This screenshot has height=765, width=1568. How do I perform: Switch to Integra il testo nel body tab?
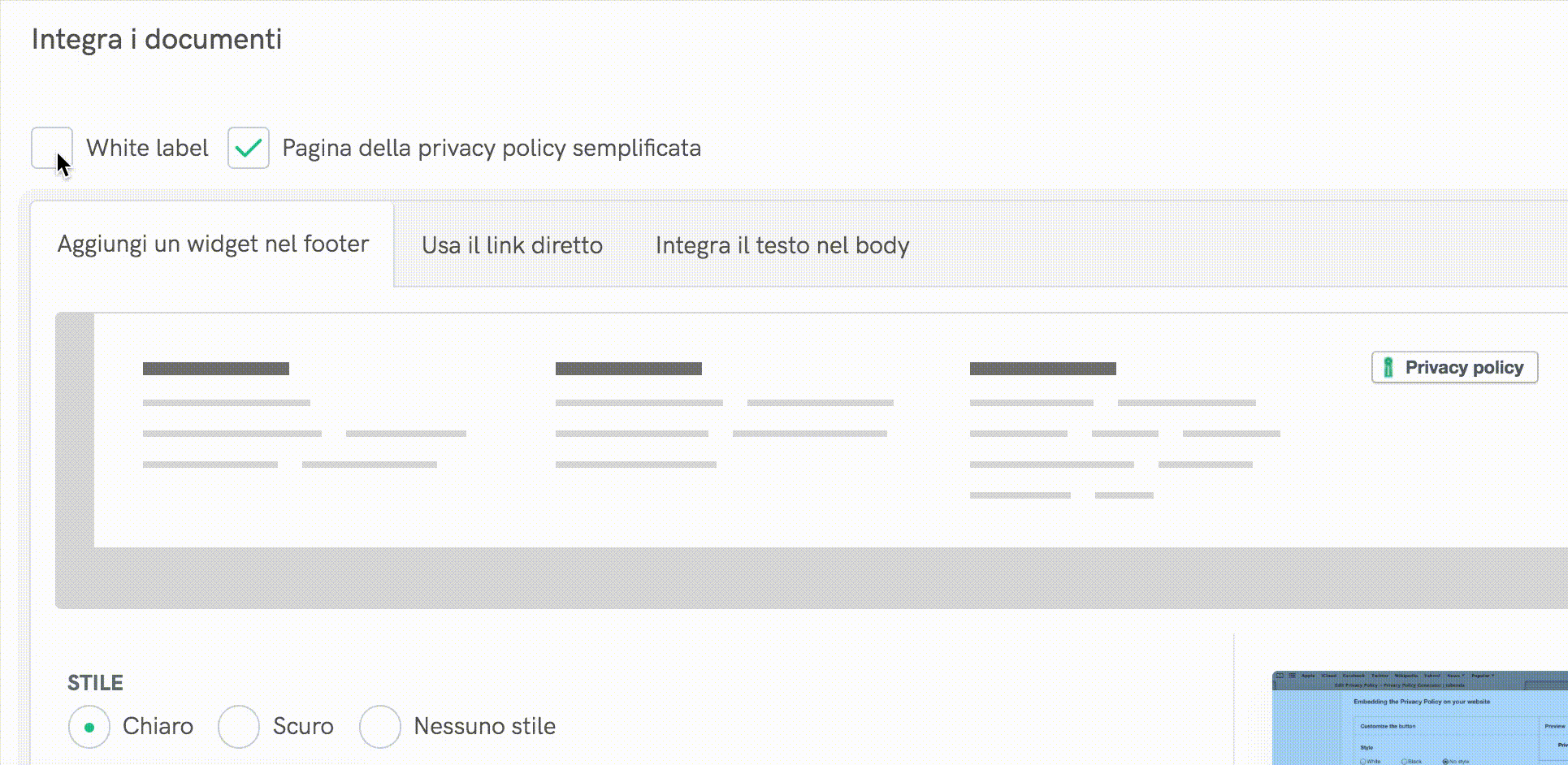point(782,245)
